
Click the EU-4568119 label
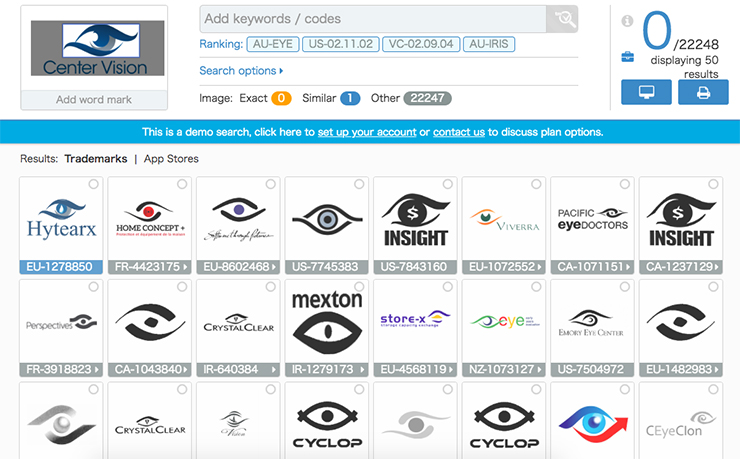pyautogui.click(x=415, y=369)
